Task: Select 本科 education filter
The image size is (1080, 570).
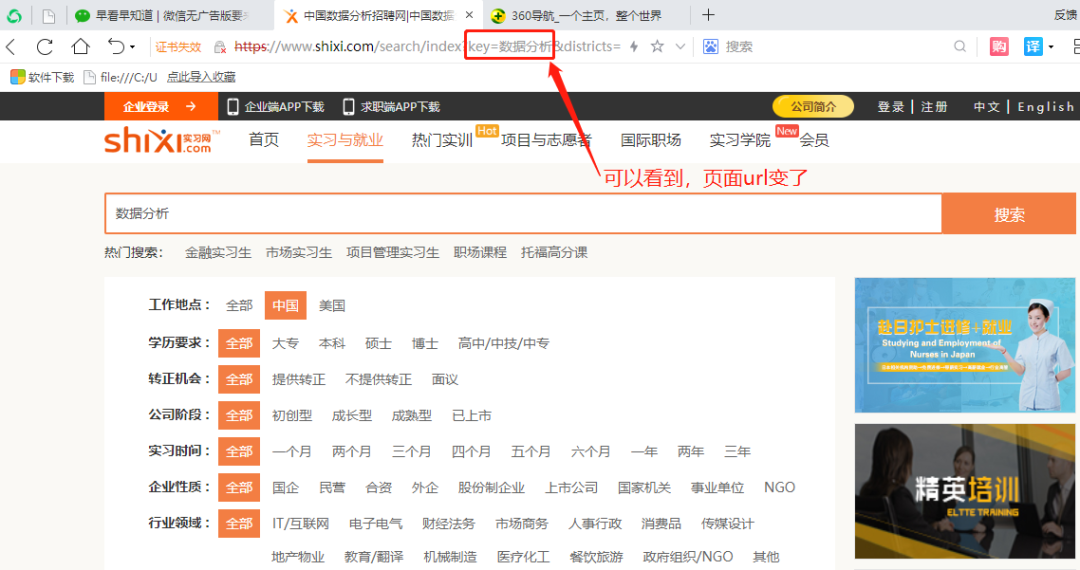Action: coord(332,344)
